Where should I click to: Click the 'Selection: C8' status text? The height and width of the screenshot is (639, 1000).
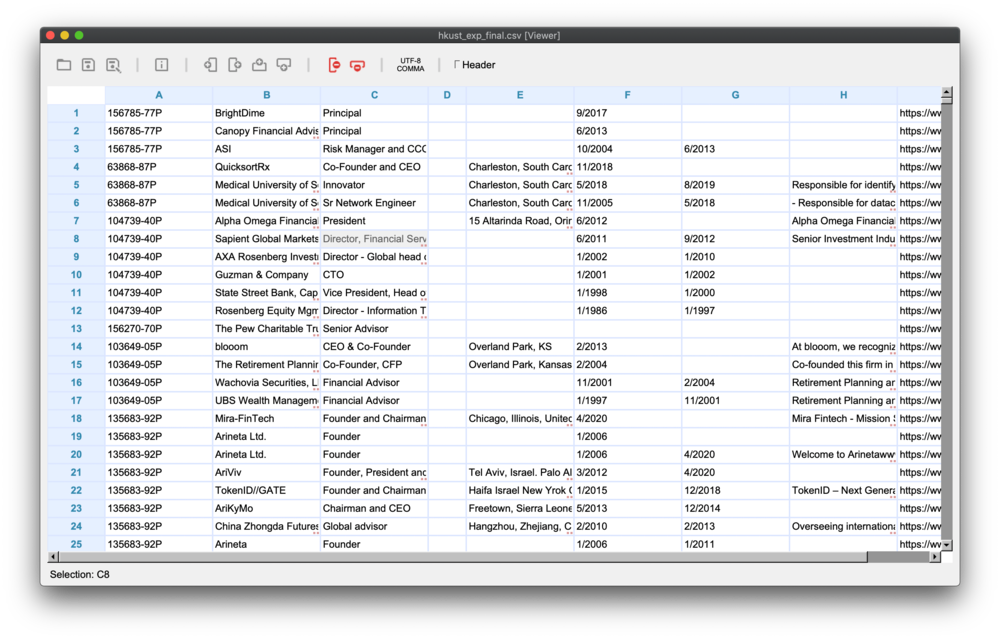80,574
